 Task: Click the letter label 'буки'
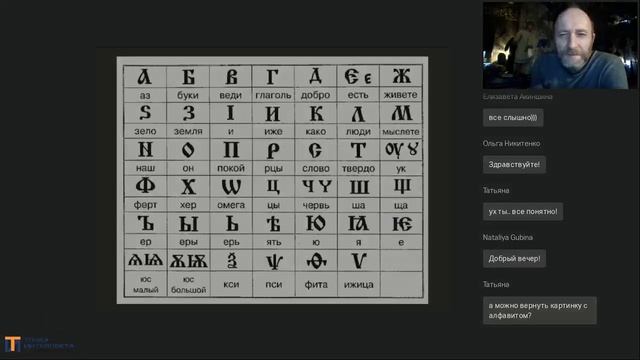pyautogui.click(x=188, y=95)
